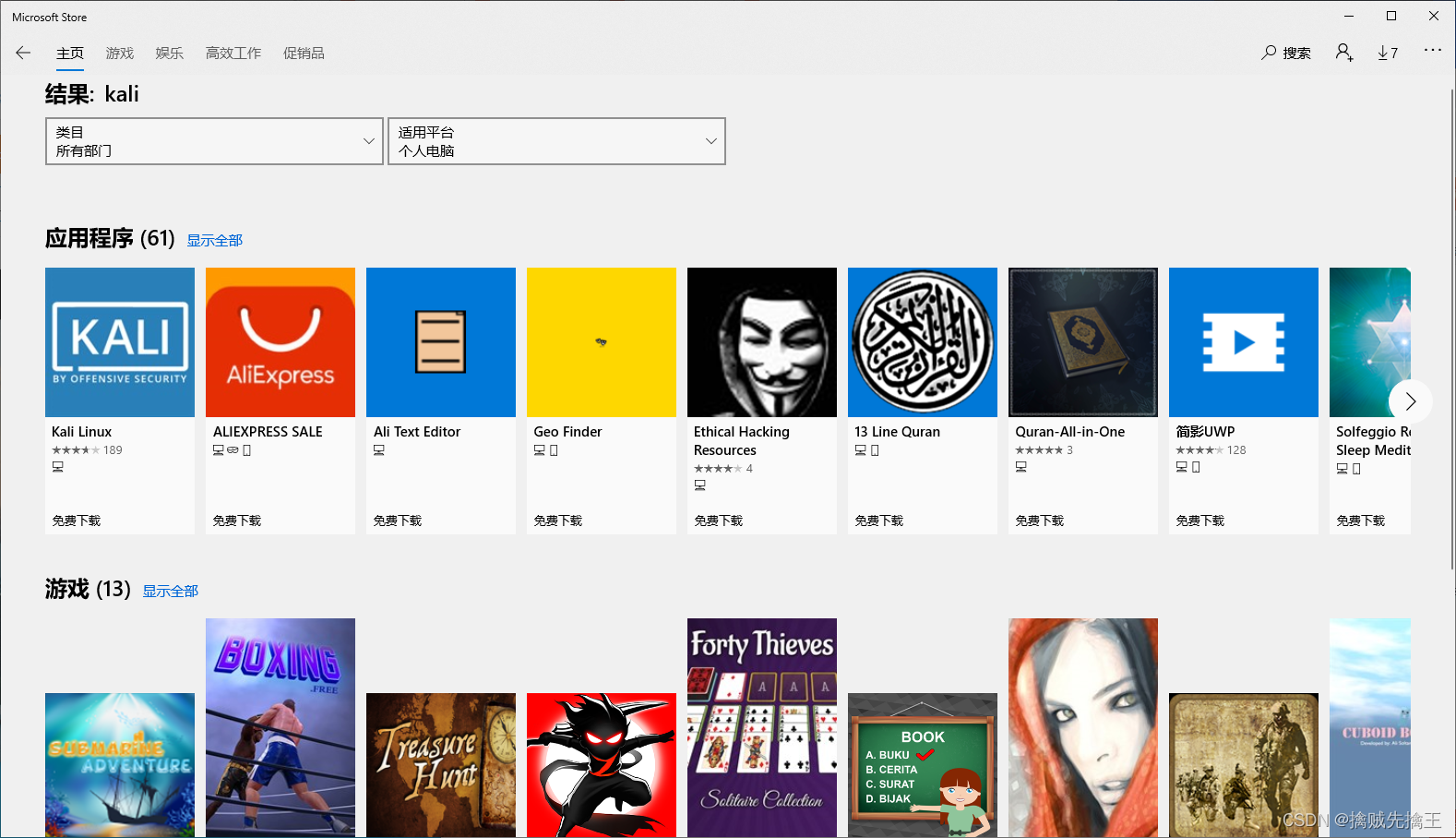
Task: Open the Submarine Adventure game thumbnail
Action: tap(120, 765)
